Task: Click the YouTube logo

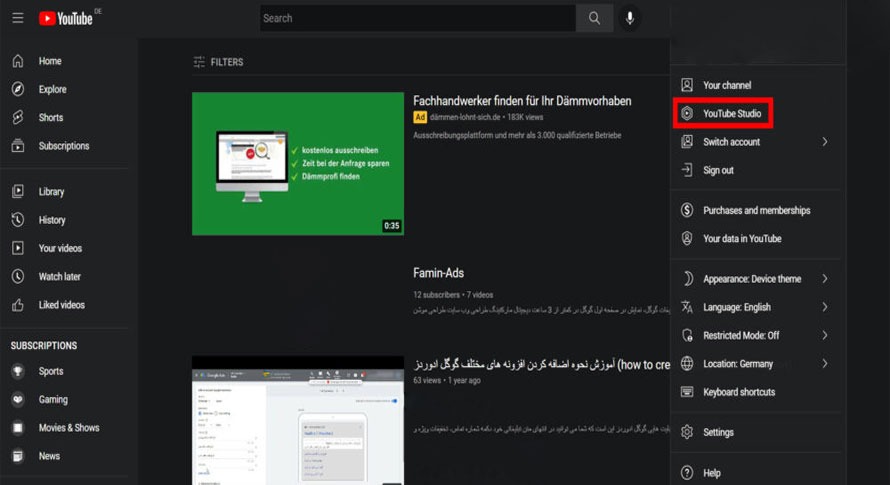Action: click(66, 18)
